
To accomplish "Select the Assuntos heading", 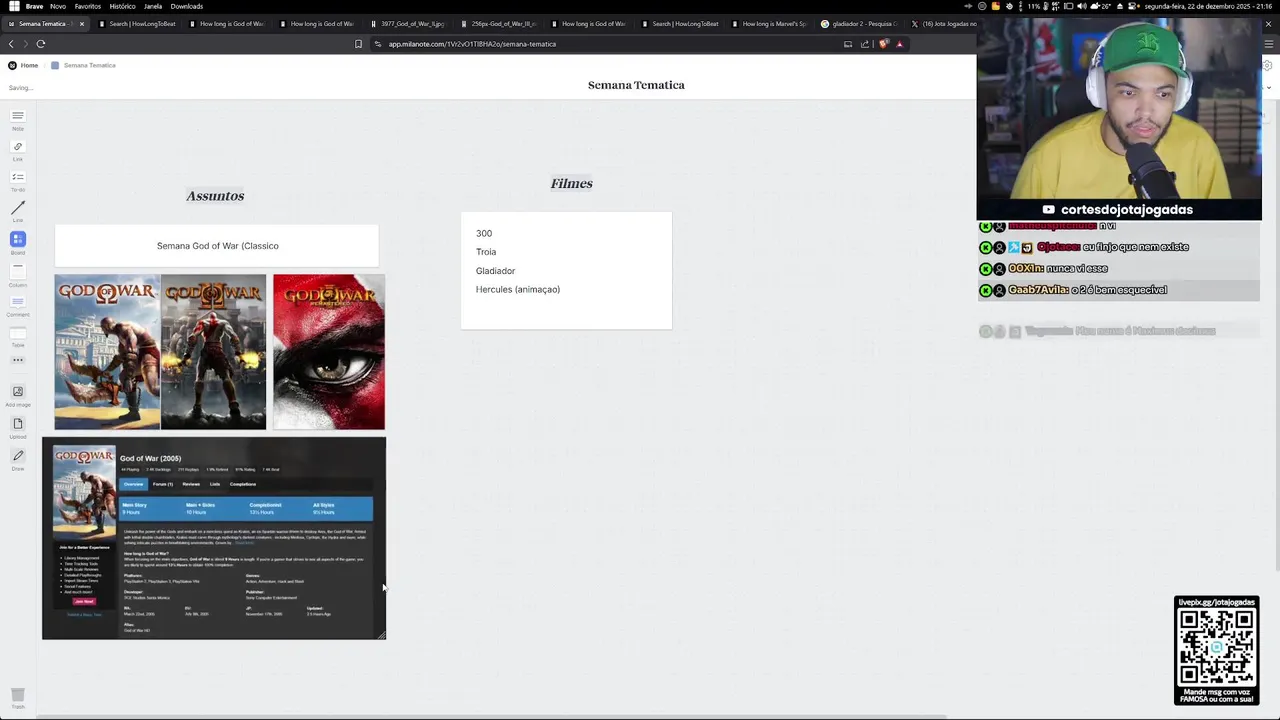I will click(215, 196).
